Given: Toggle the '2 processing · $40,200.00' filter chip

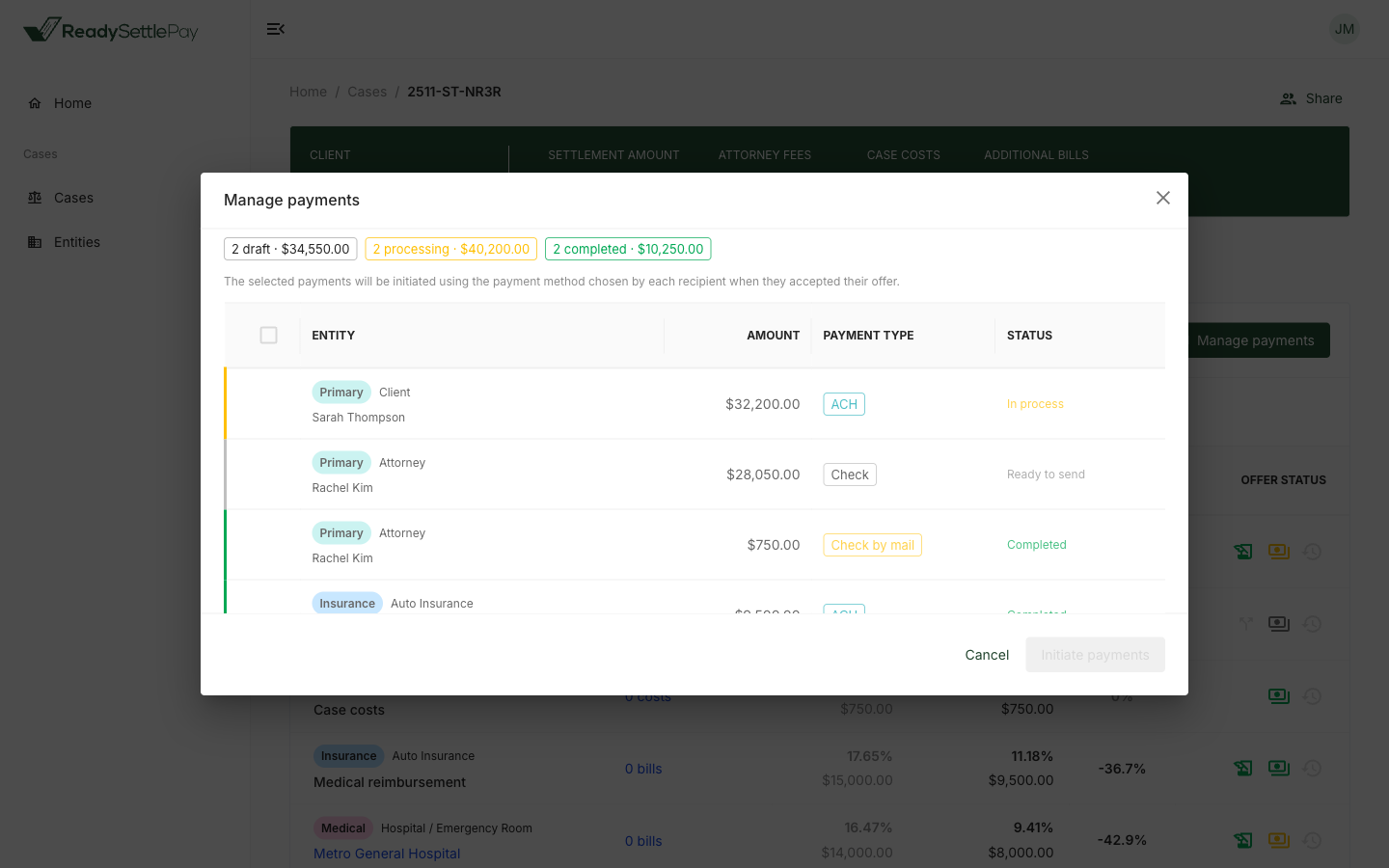Looking at the screenshot, I should [450, 248].
